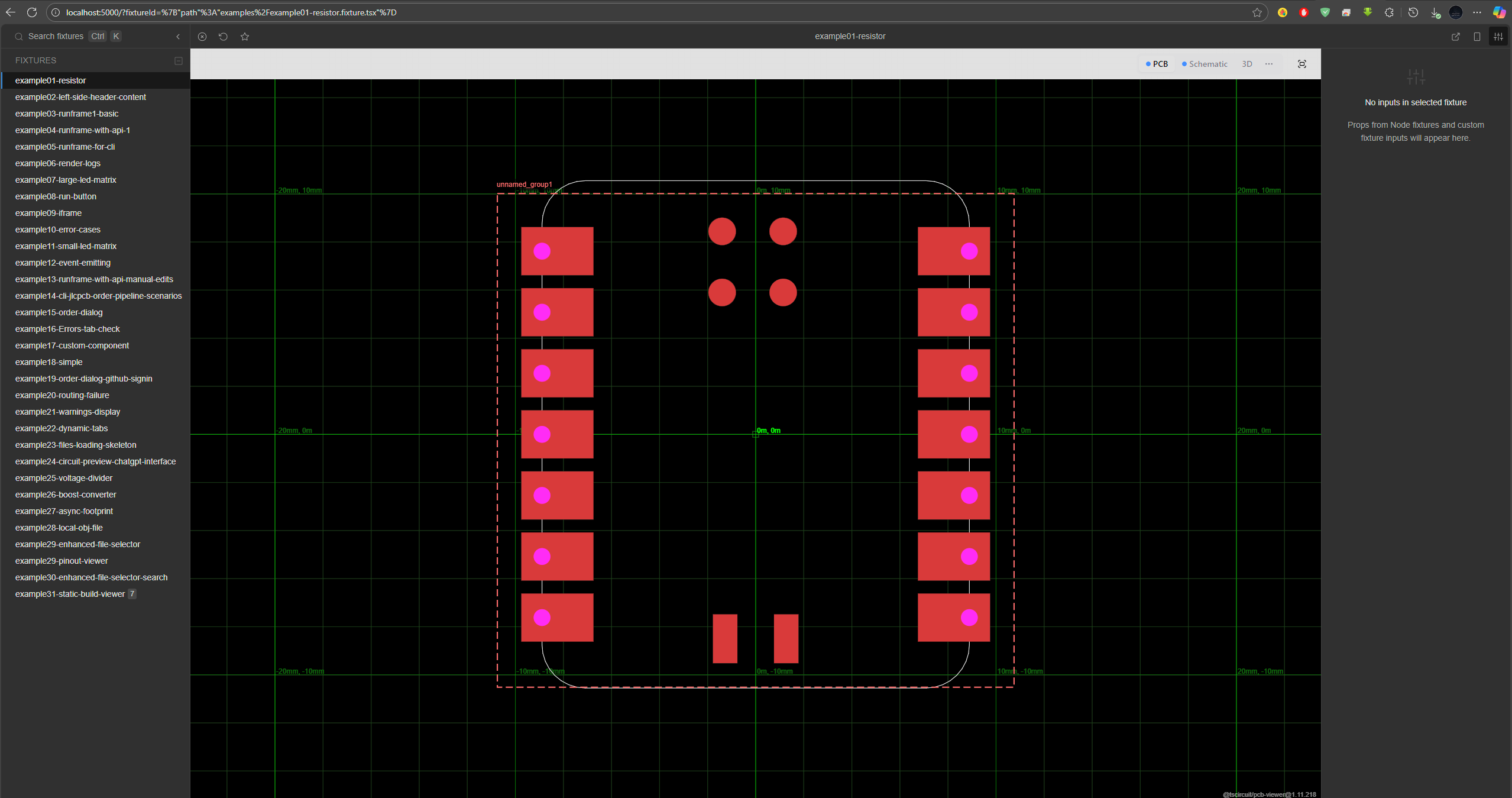Screen dimensions: 1512x798
Task: Click the unnamed_group1 label on PCB
Action: (524, 185)
